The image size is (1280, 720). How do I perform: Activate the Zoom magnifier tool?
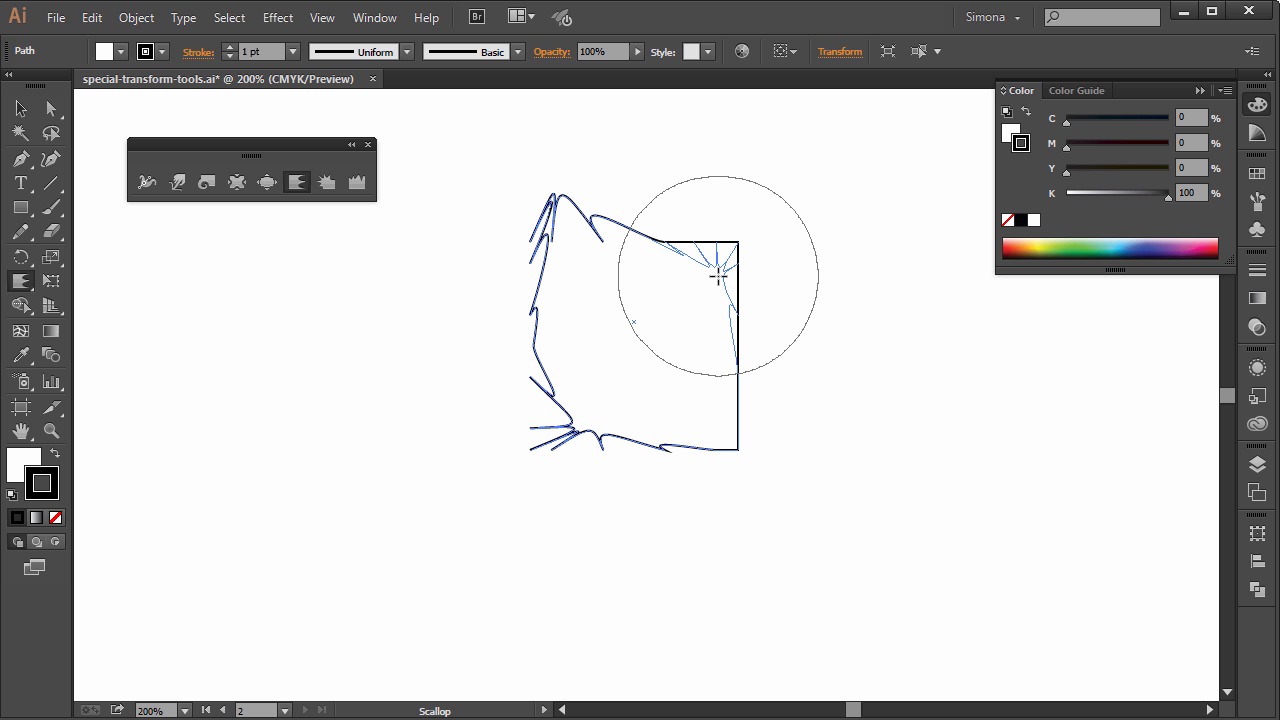coord(51,431)
